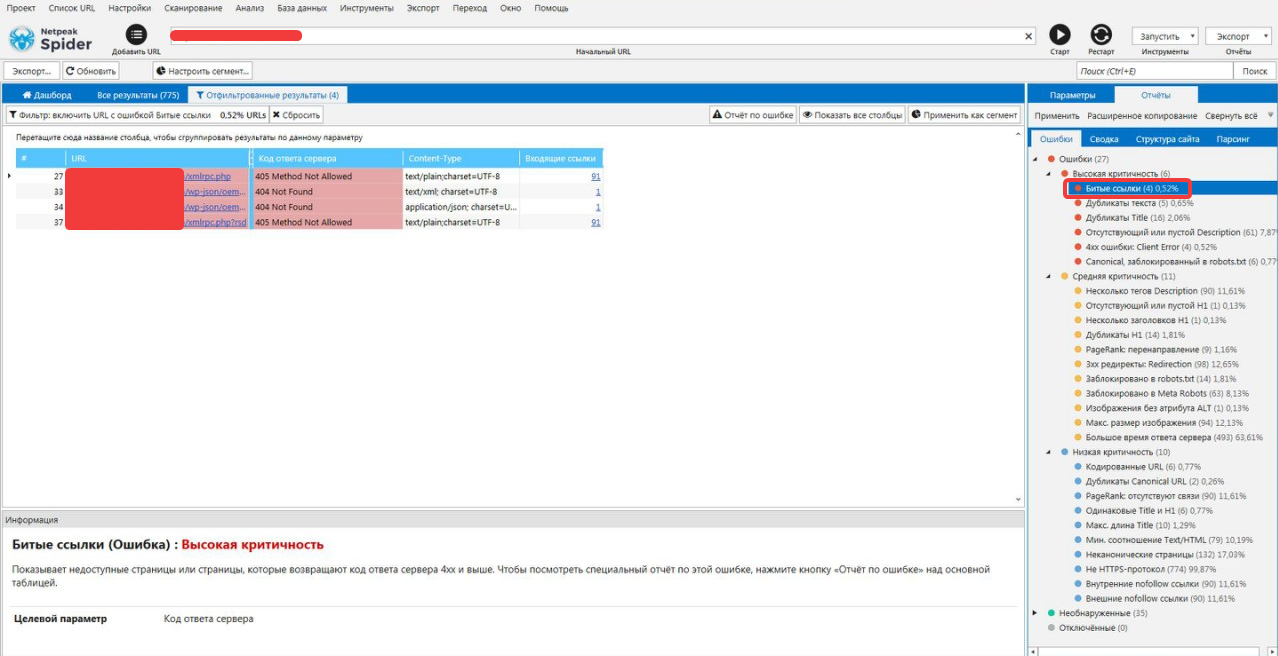Open the Сканирование menu

(x=193, y=8)
